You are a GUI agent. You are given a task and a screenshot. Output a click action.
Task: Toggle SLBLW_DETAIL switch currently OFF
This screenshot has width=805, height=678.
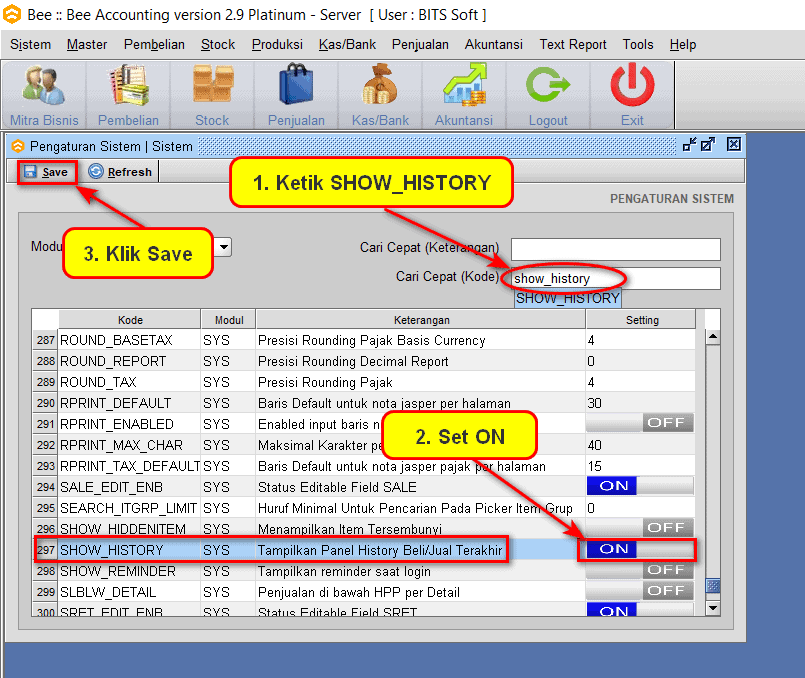click(x=640, y=591)
